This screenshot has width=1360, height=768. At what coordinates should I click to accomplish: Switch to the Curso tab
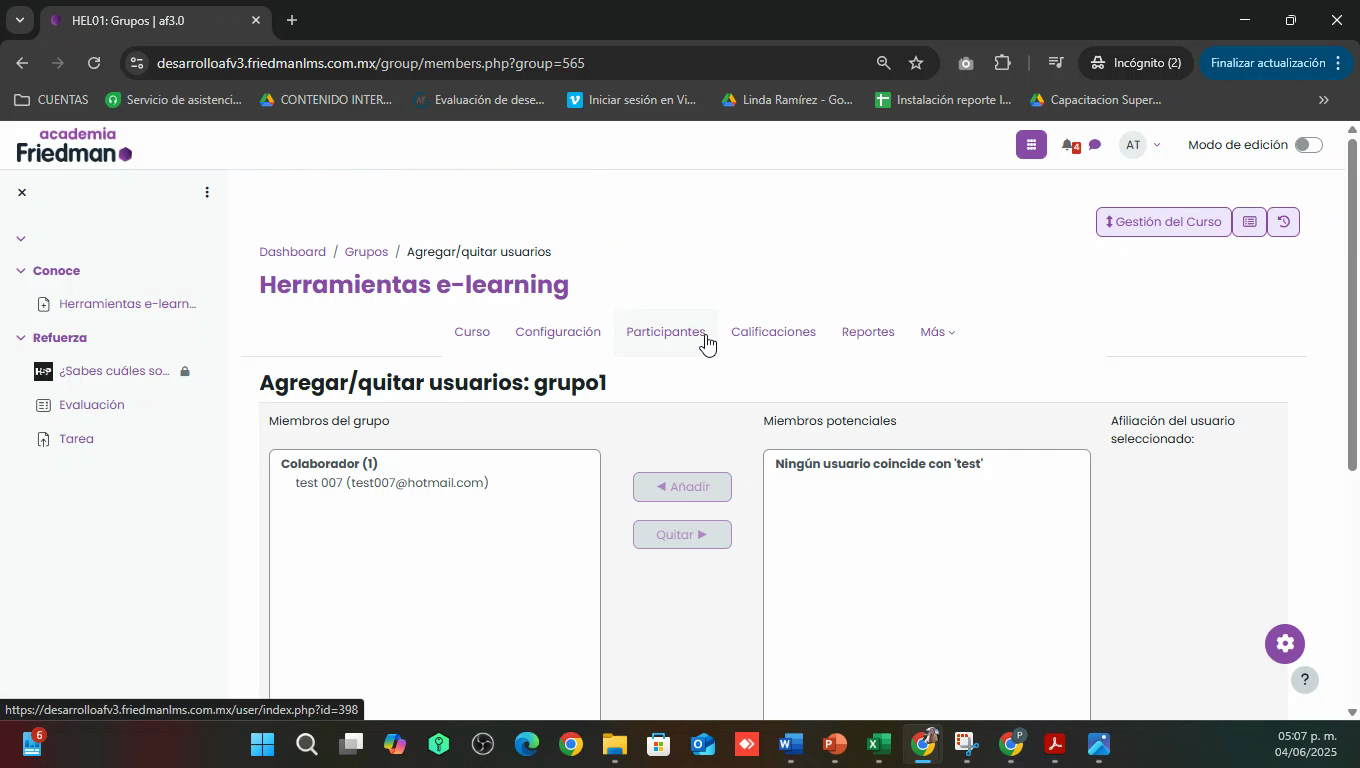pyautogui.click(x=472, y=332)
